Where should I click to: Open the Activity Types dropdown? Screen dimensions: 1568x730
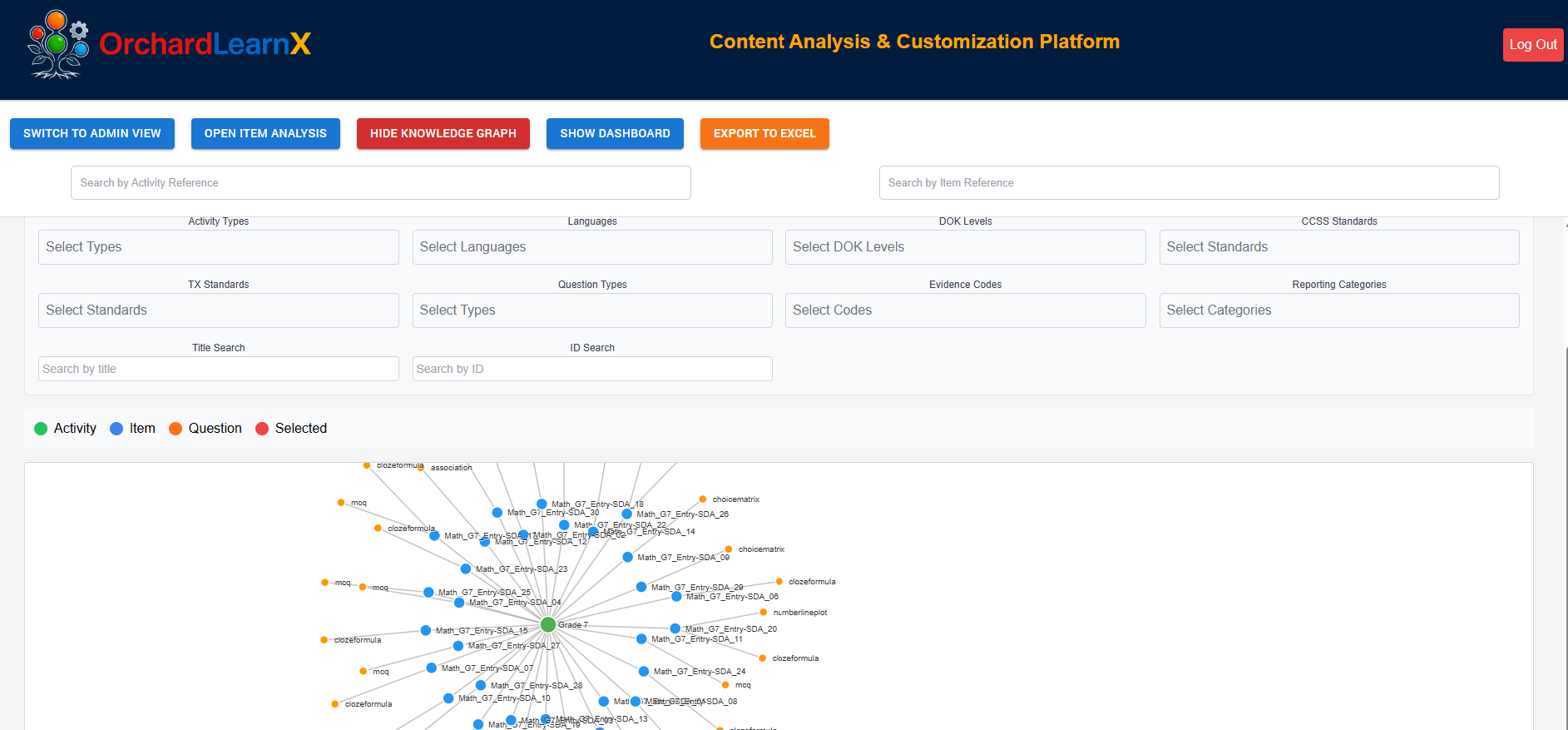(219, 247)
